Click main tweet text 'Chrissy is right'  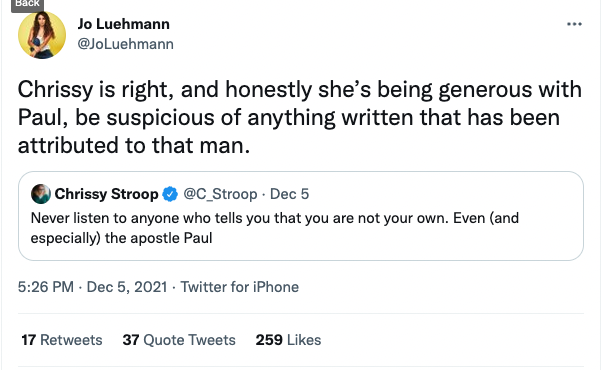(x=92, y=89)
